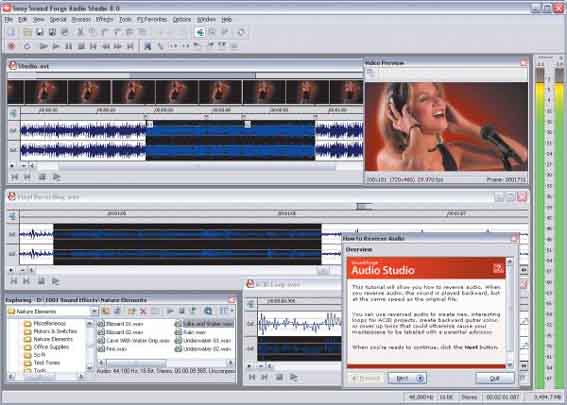The width and height of the screenshot is (567, 405).
Task: Click the red Record button in transport bar
Action: tap(12, 46)
